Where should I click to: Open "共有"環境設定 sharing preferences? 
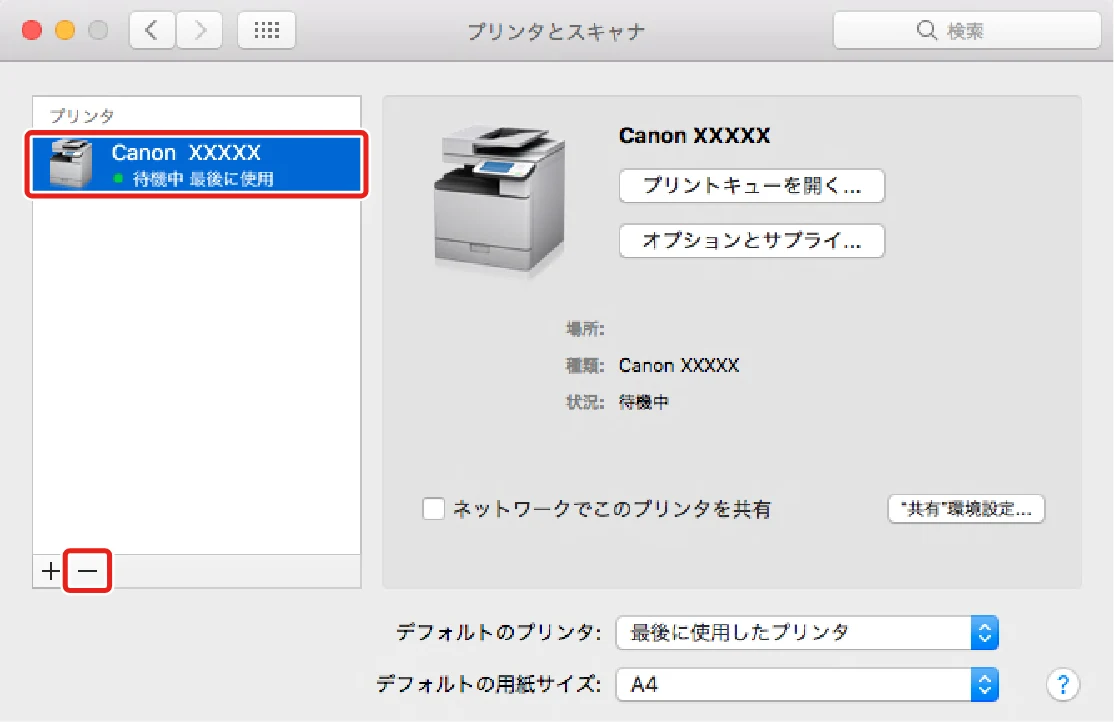[x=966, y=509]
